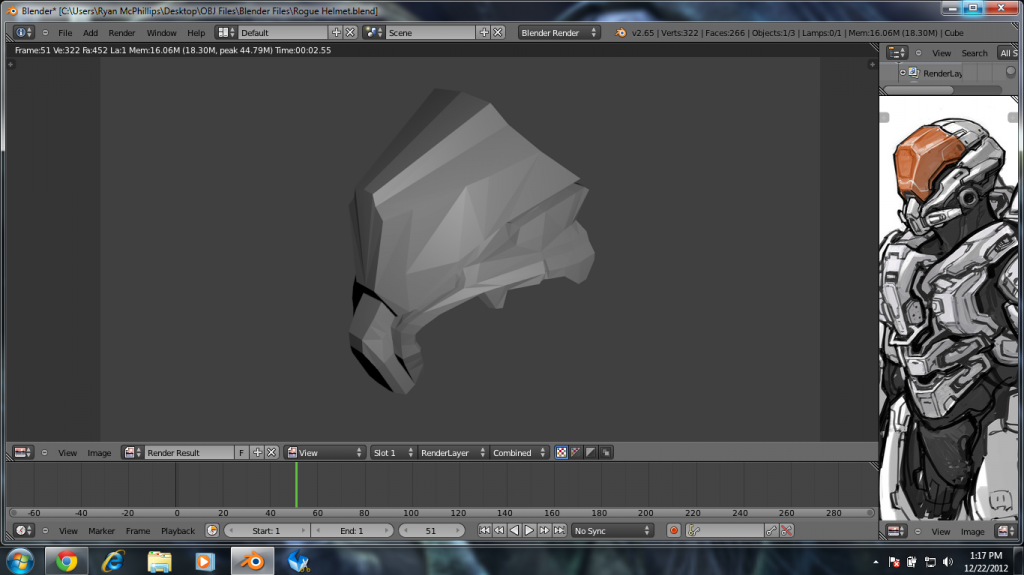
Task: Open the timeline Marker menu
Action: coord(101,530)
